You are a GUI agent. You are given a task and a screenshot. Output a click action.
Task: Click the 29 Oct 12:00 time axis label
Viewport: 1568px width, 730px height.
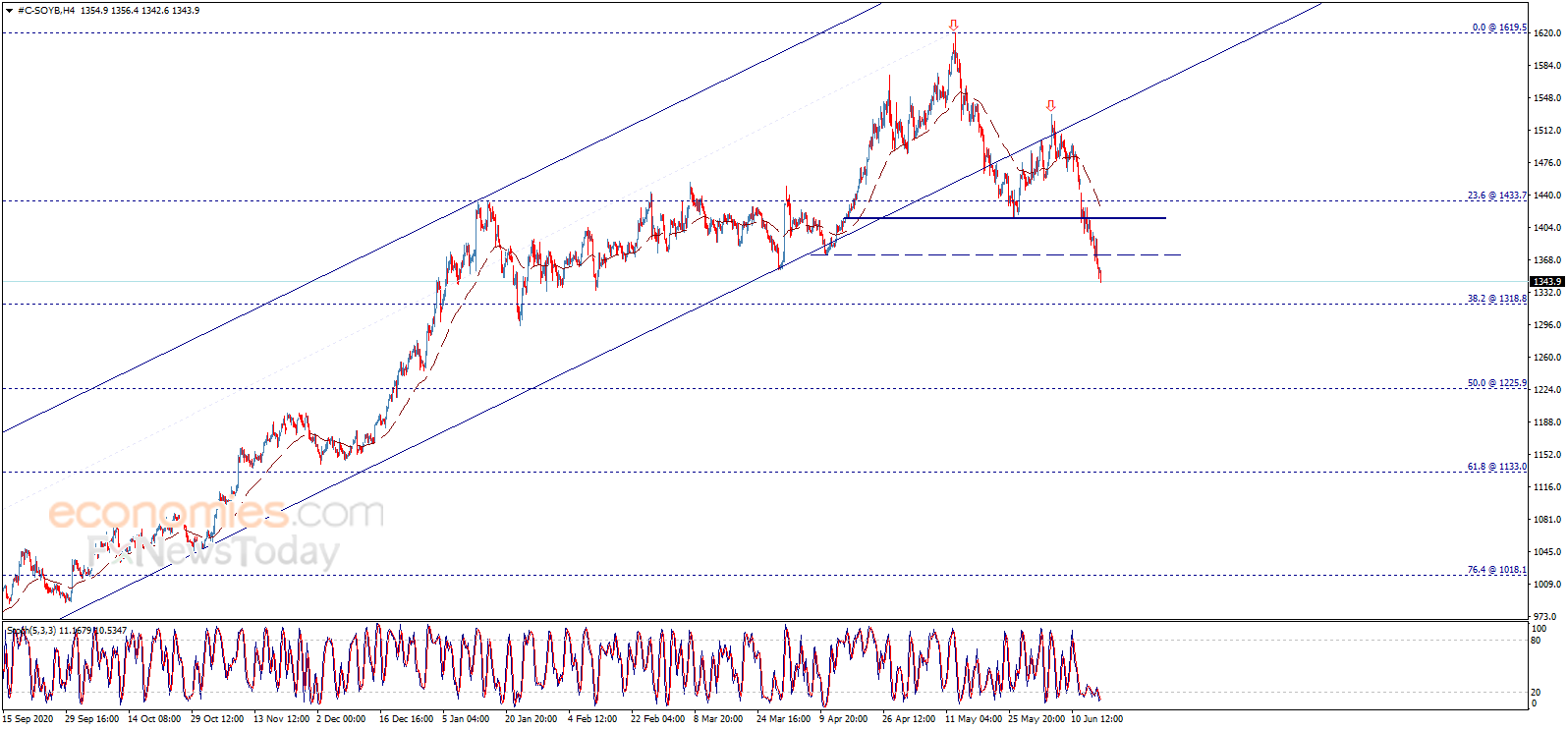pos(217,719)
